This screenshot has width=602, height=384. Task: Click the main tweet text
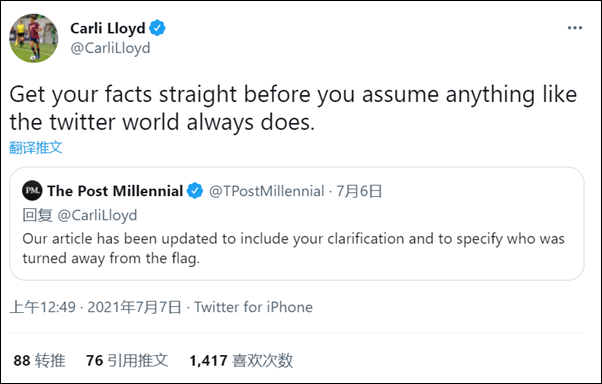[x=293, y=108]
